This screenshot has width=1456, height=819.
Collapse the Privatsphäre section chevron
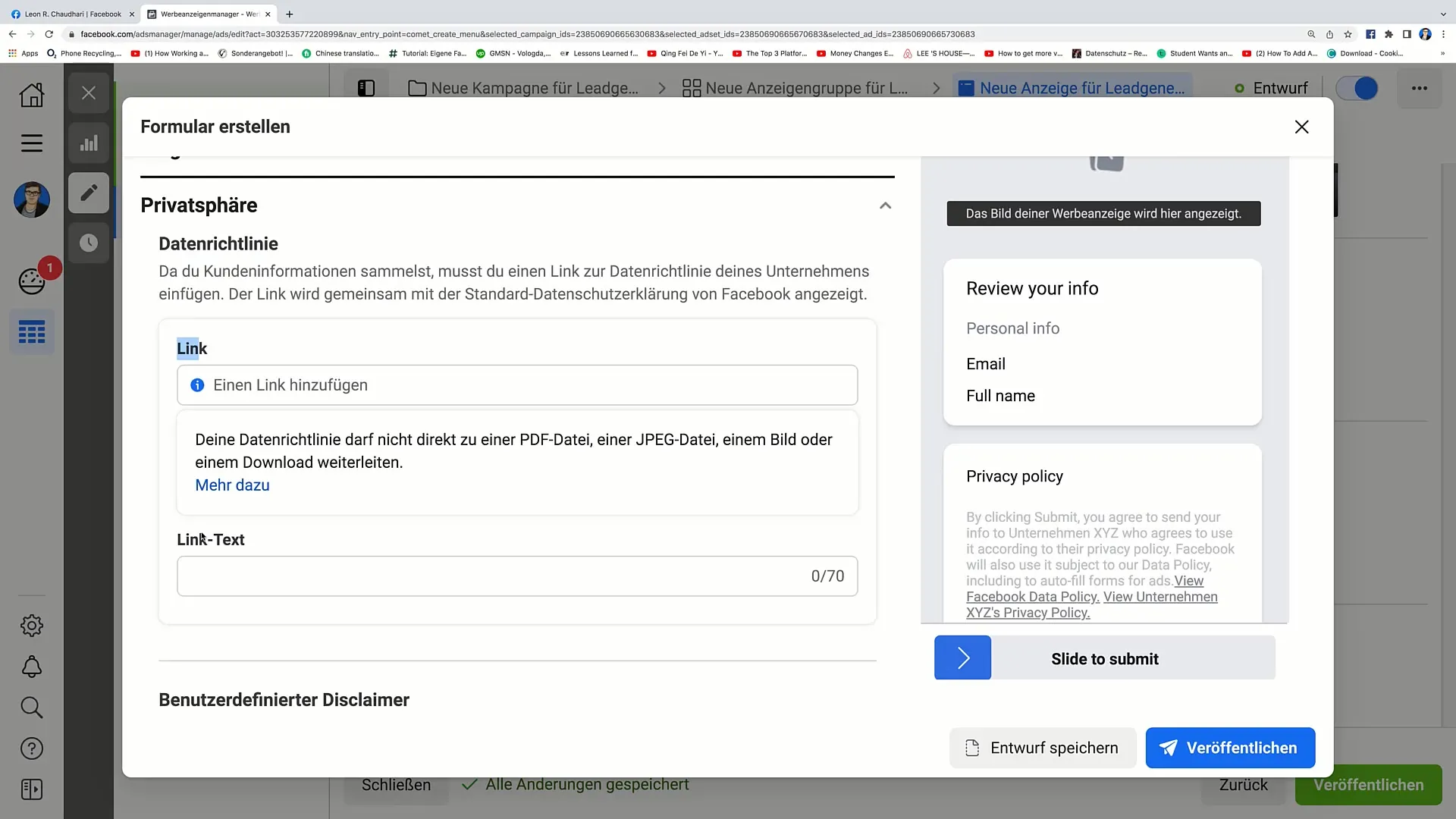coord(885,205)
